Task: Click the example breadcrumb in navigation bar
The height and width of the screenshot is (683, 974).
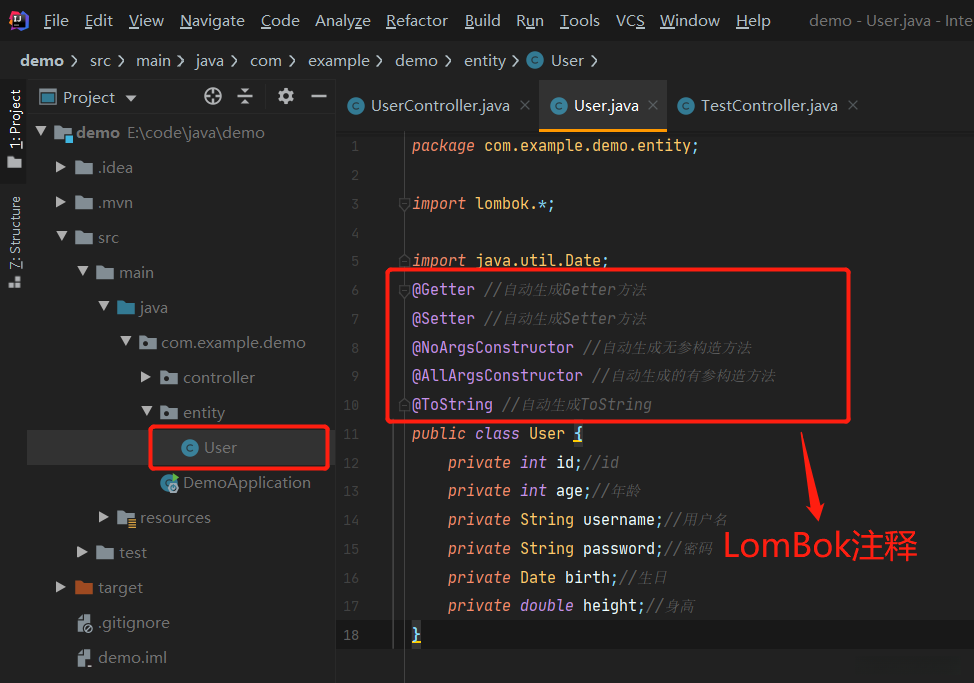Action: (339, 61)
